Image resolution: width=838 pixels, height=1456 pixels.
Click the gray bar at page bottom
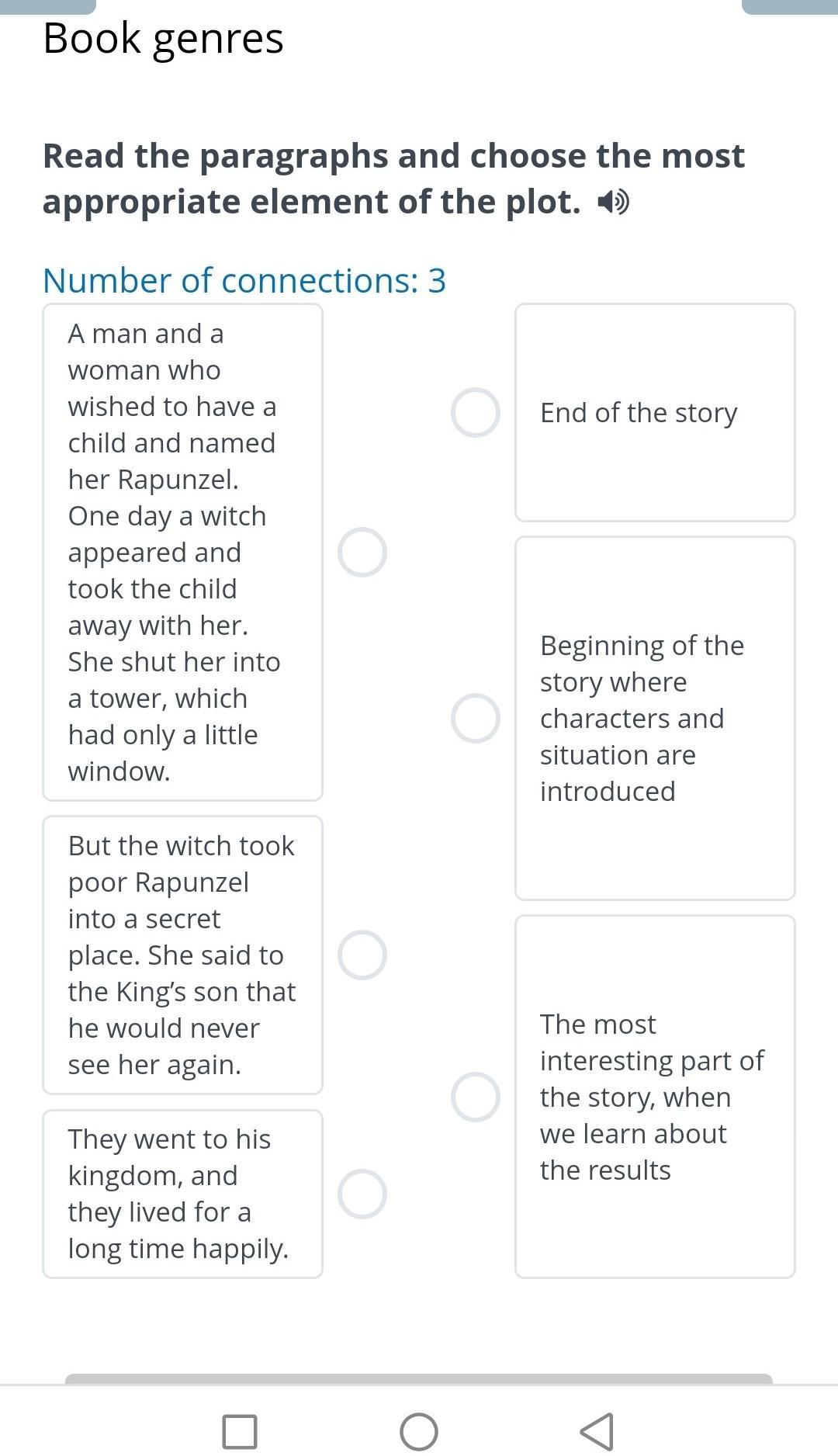pos(419,1378)
